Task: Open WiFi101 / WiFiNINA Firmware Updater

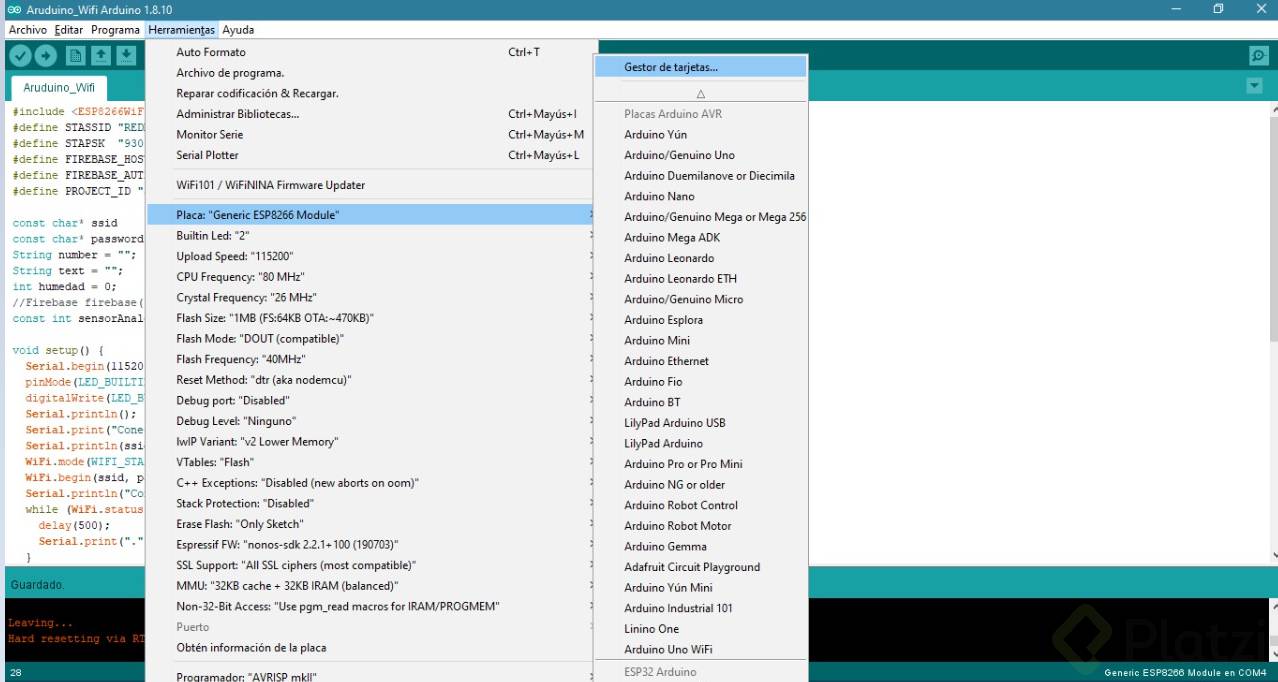Action: [x=371, y=185]
